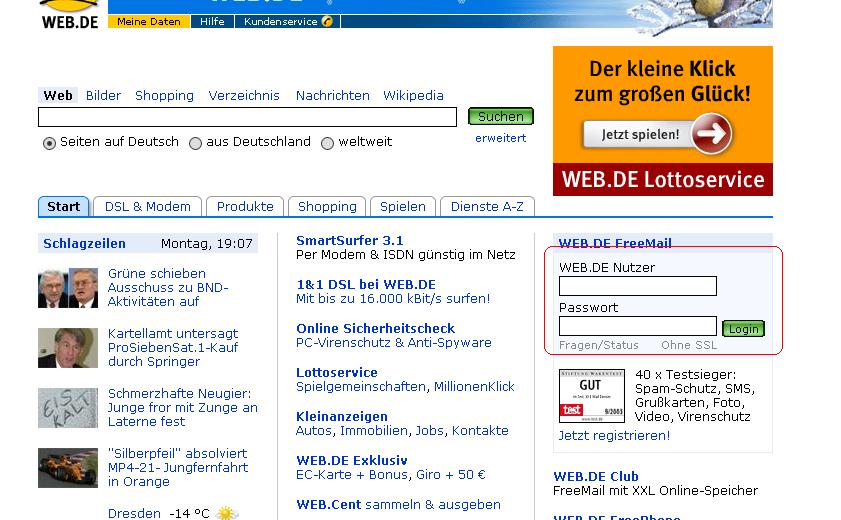Image resolution: width=841 pixels, height=520 pixels.
Task: Switch search to Nachrichten
Action: (333, 95)
